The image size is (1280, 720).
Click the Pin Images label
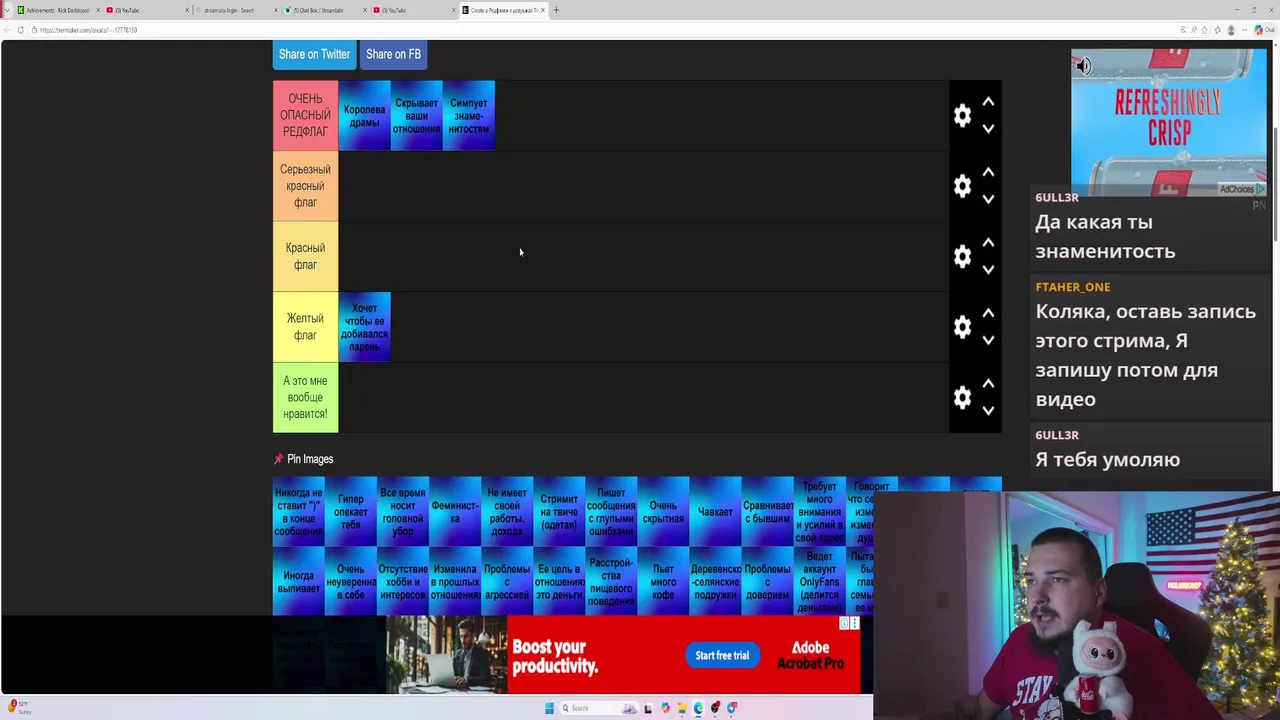(x=310, y=459)
